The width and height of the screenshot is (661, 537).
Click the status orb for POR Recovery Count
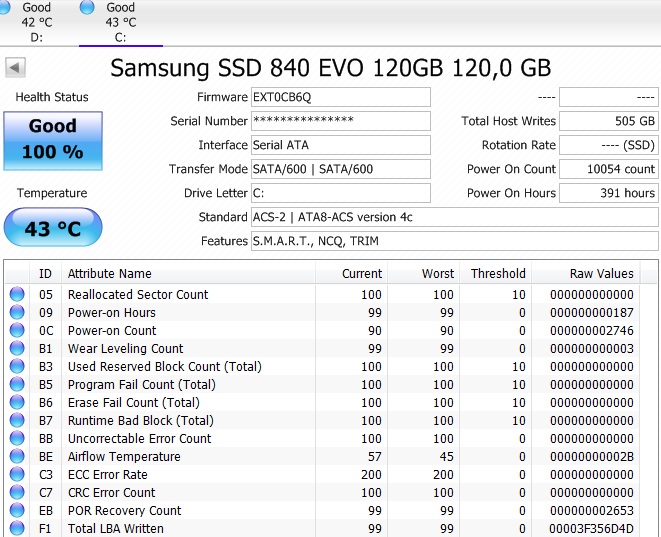17,510
